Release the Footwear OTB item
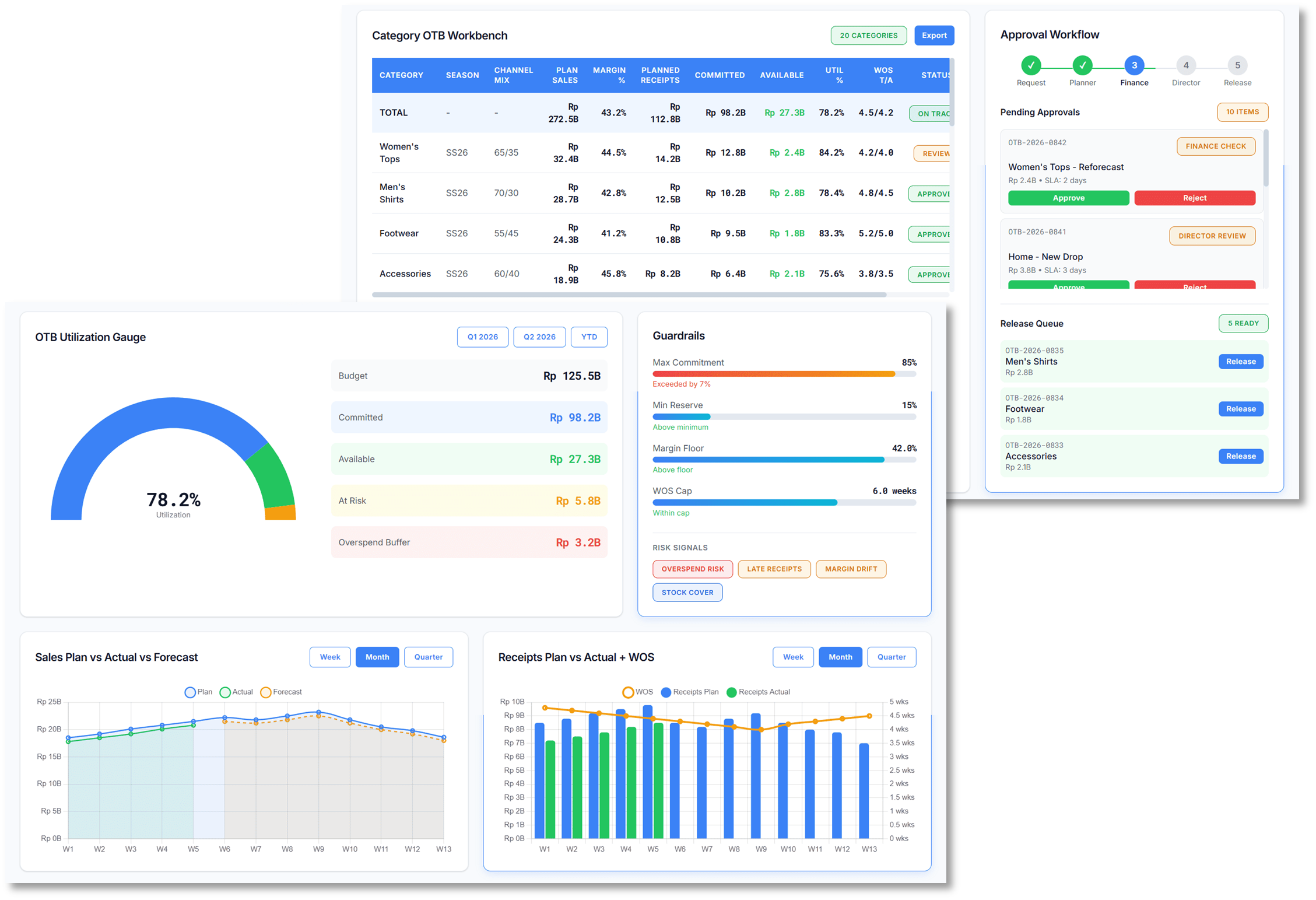The image size is (1316, 900). [x=1241, y=409]
